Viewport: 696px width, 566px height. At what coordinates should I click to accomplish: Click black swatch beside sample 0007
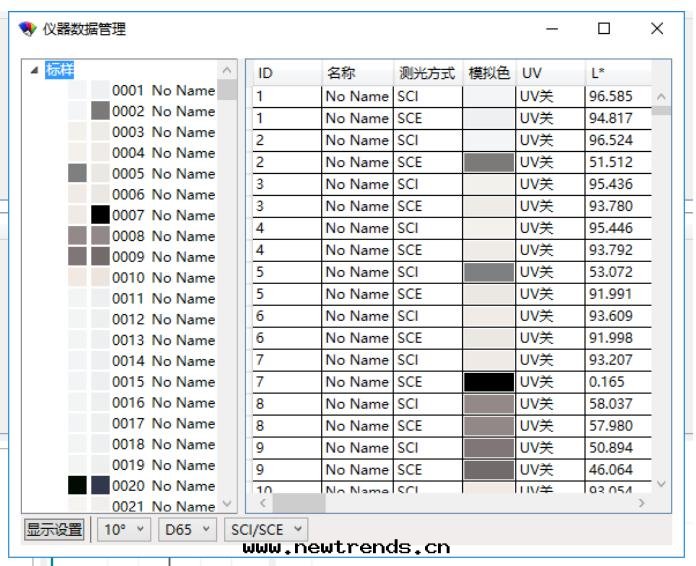coord(100,215)
